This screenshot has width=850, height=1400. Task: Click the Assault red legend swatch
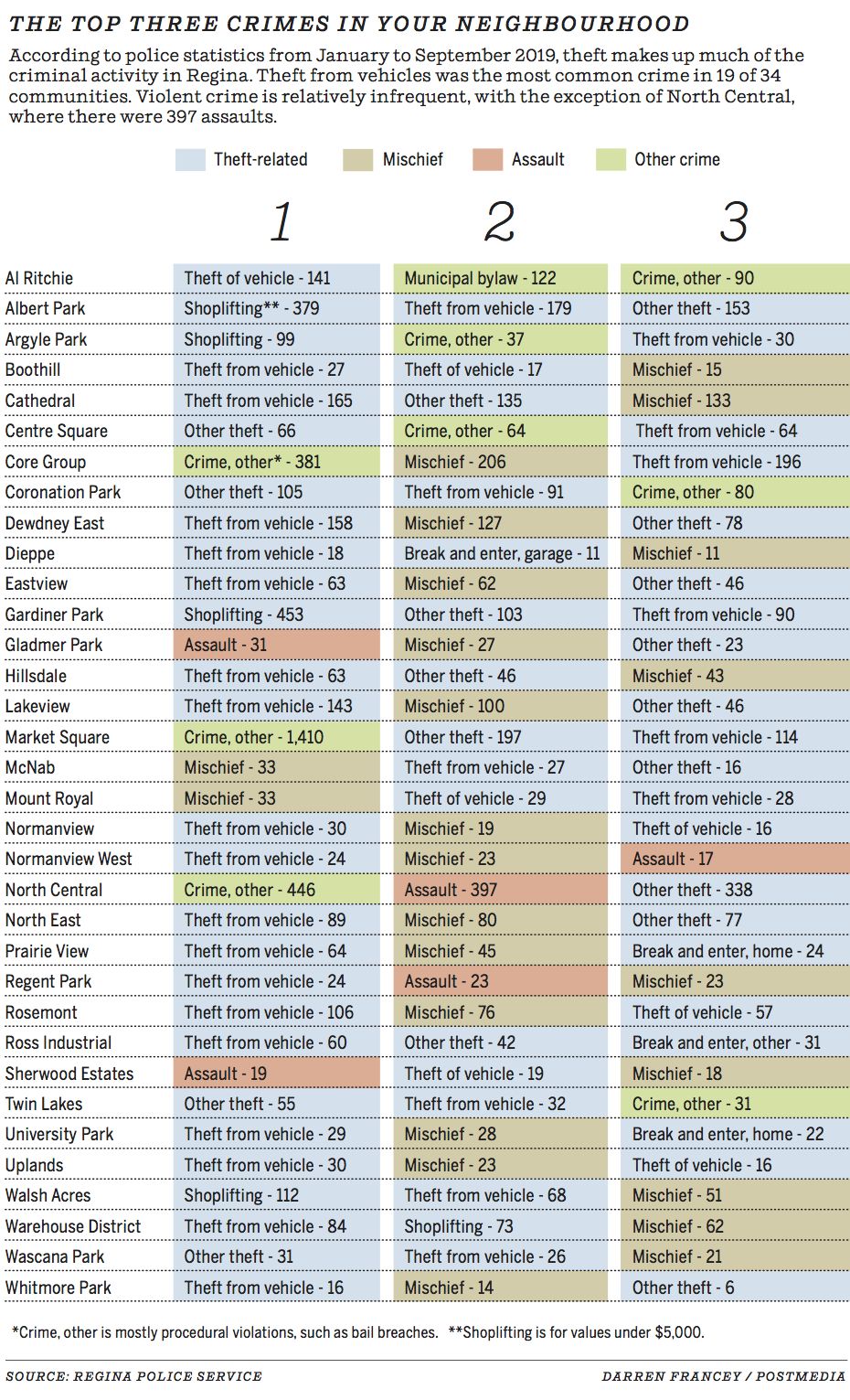coord(488,160)
